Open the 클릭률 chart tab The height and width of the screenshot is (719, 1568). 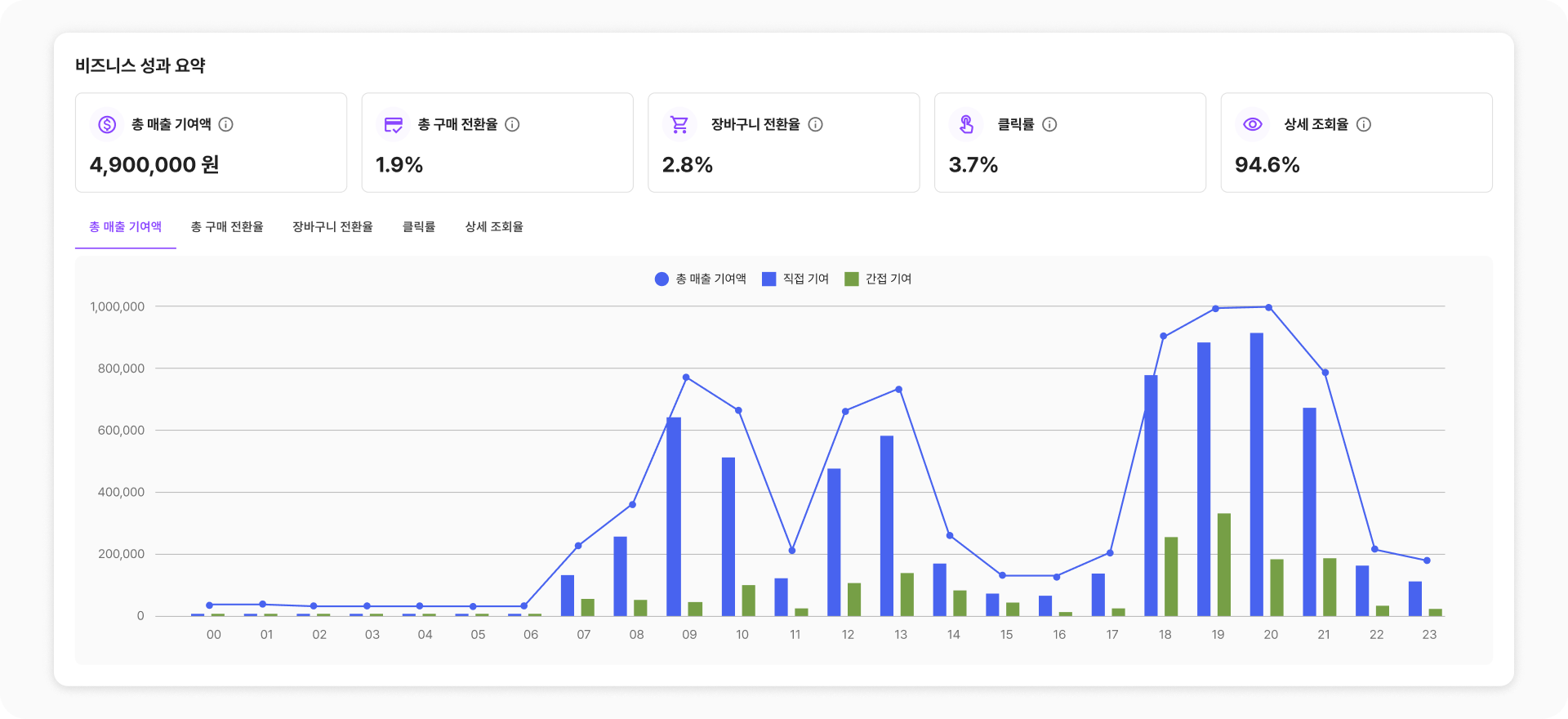[x=419, y=227]
